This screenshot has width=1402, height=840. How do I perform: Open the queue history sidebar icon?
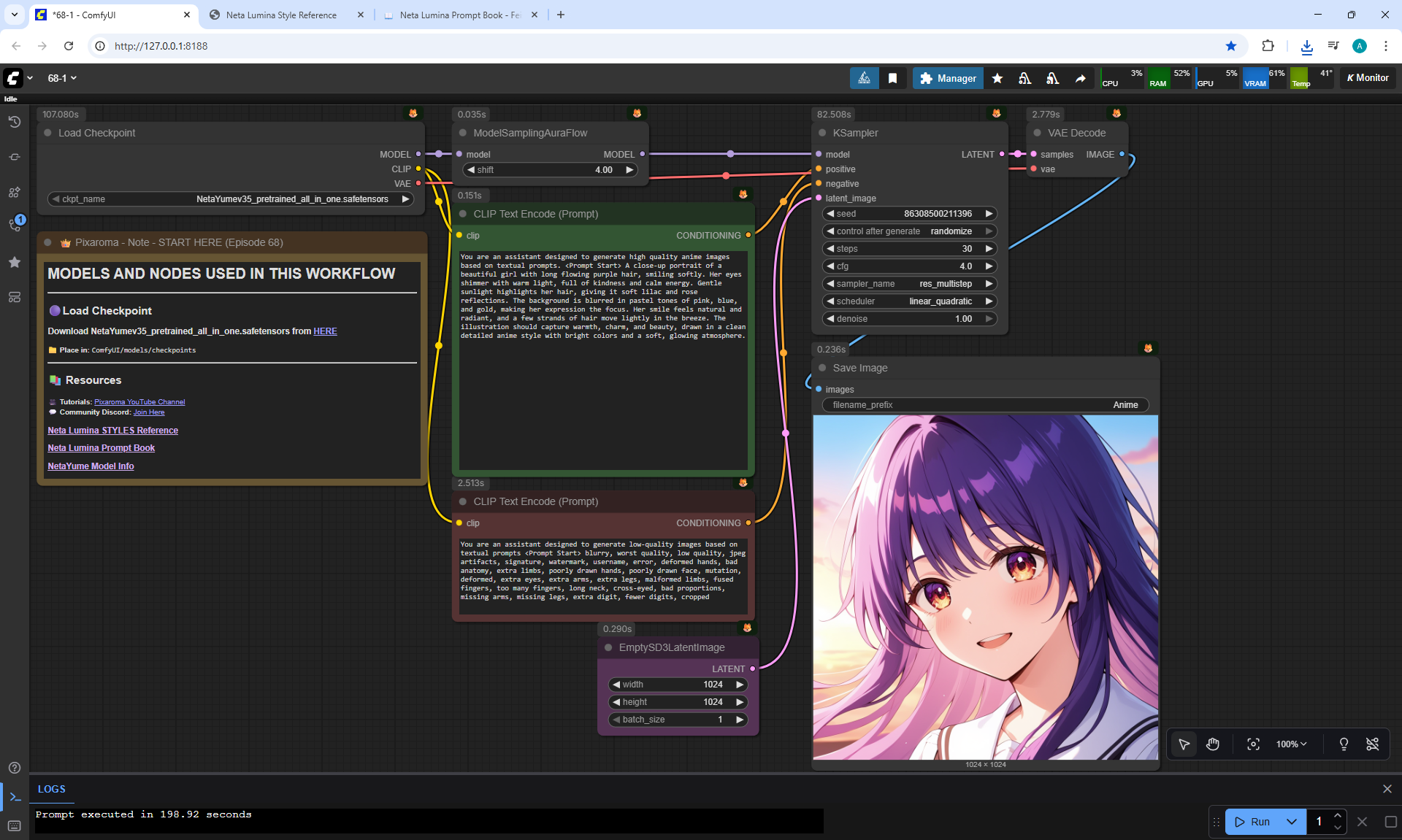14,122
